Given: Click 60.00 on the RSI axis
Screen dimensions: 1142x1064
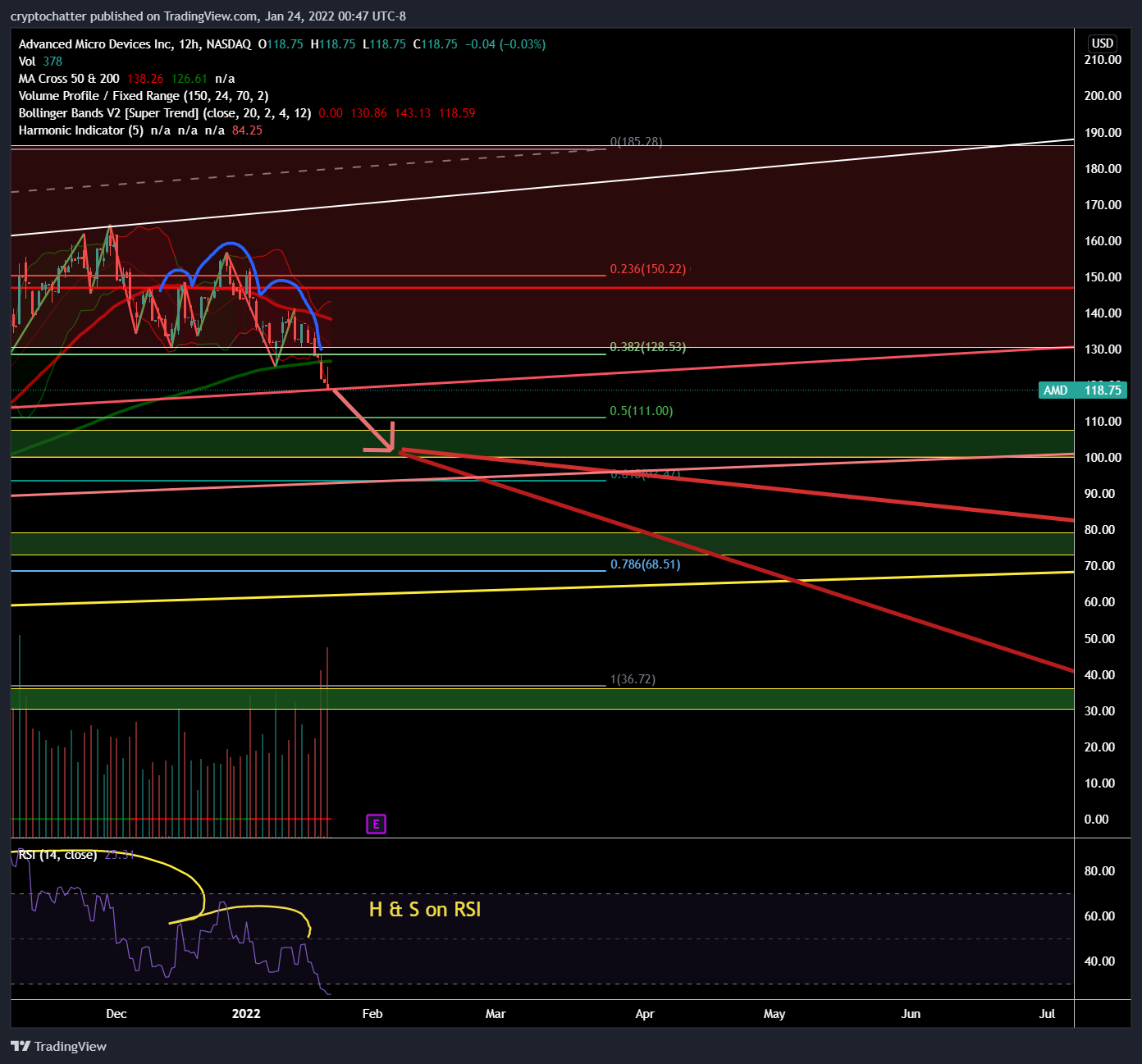Looking at the screenshot, I should click(1099, 916).
